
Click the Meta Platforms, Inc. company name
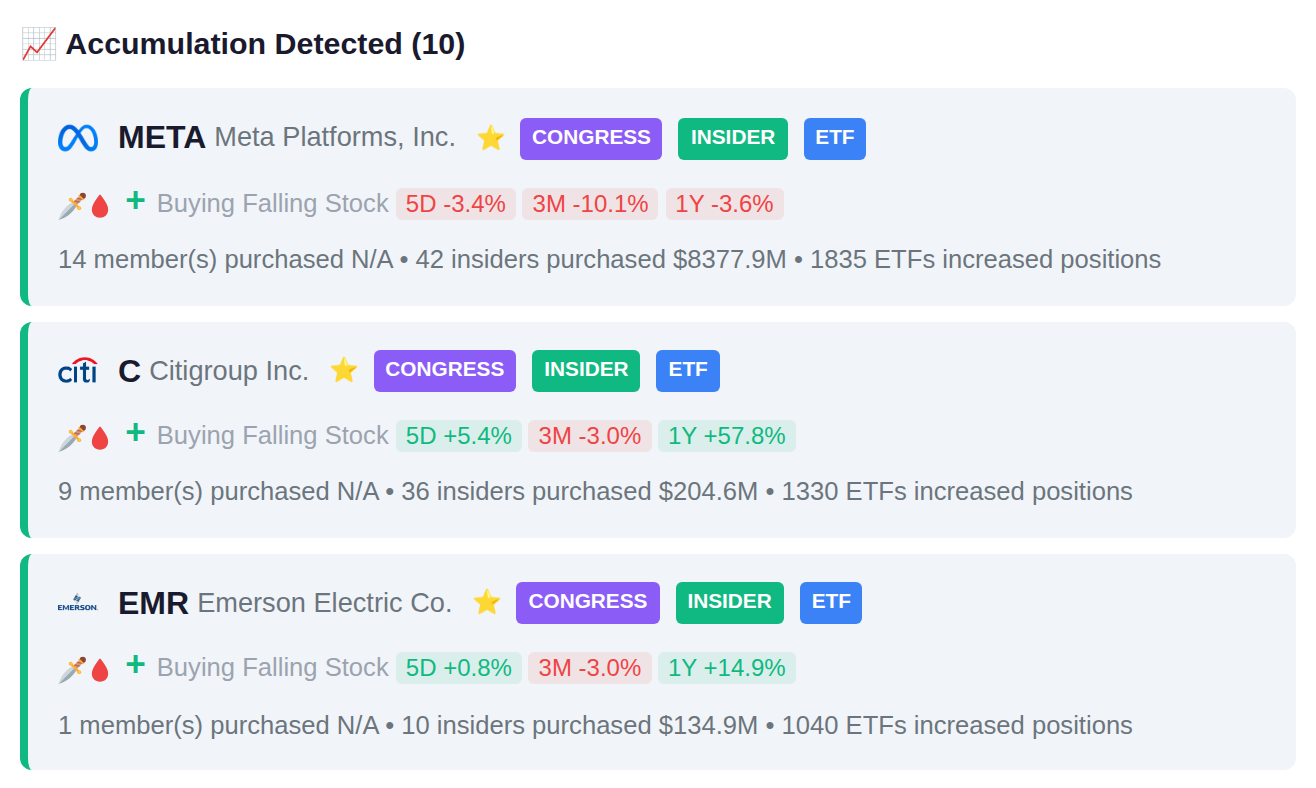pos(335,137)
